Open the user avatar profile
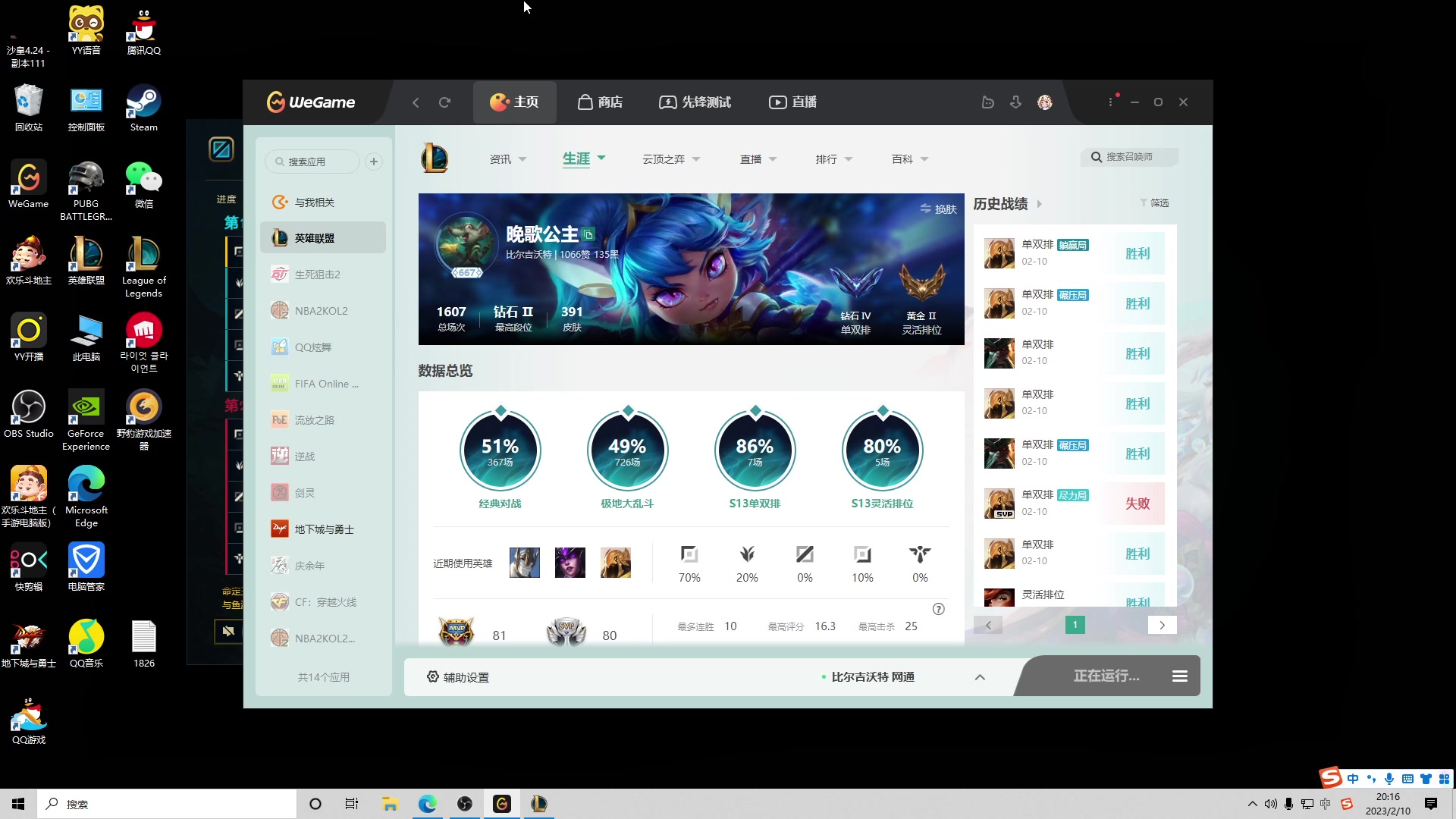1456x819 pixels. point(1045,102)
